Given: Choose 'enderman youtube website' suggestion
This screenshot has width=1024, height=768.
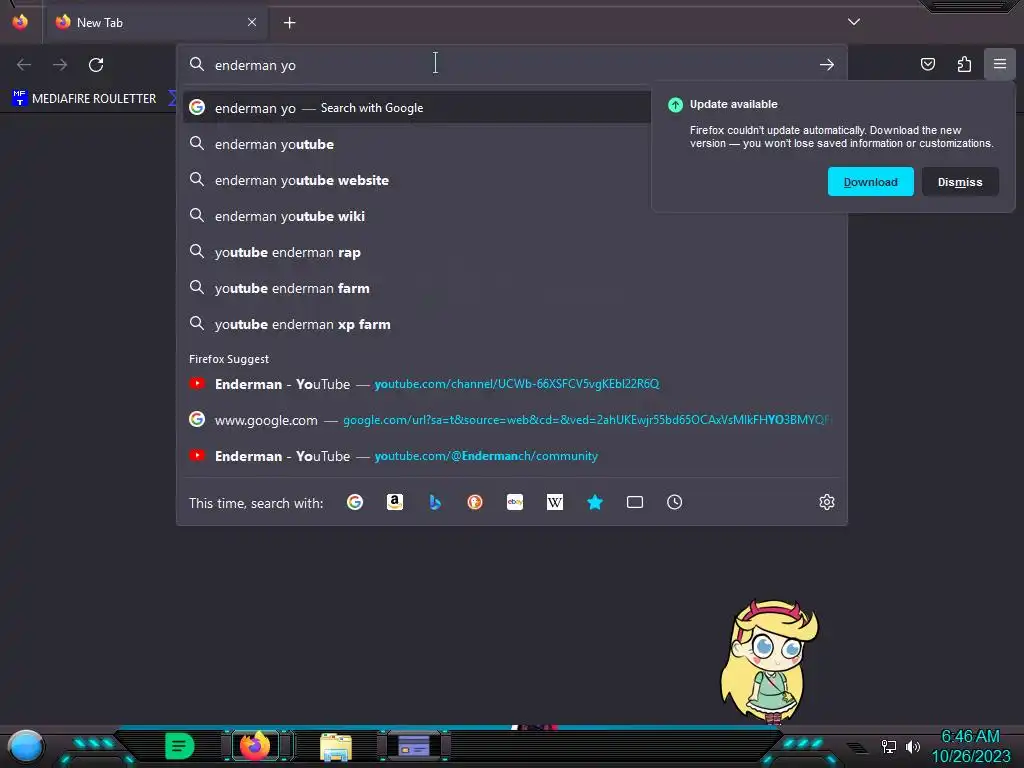Looking at the screenshot, I should tap(417, 180).
